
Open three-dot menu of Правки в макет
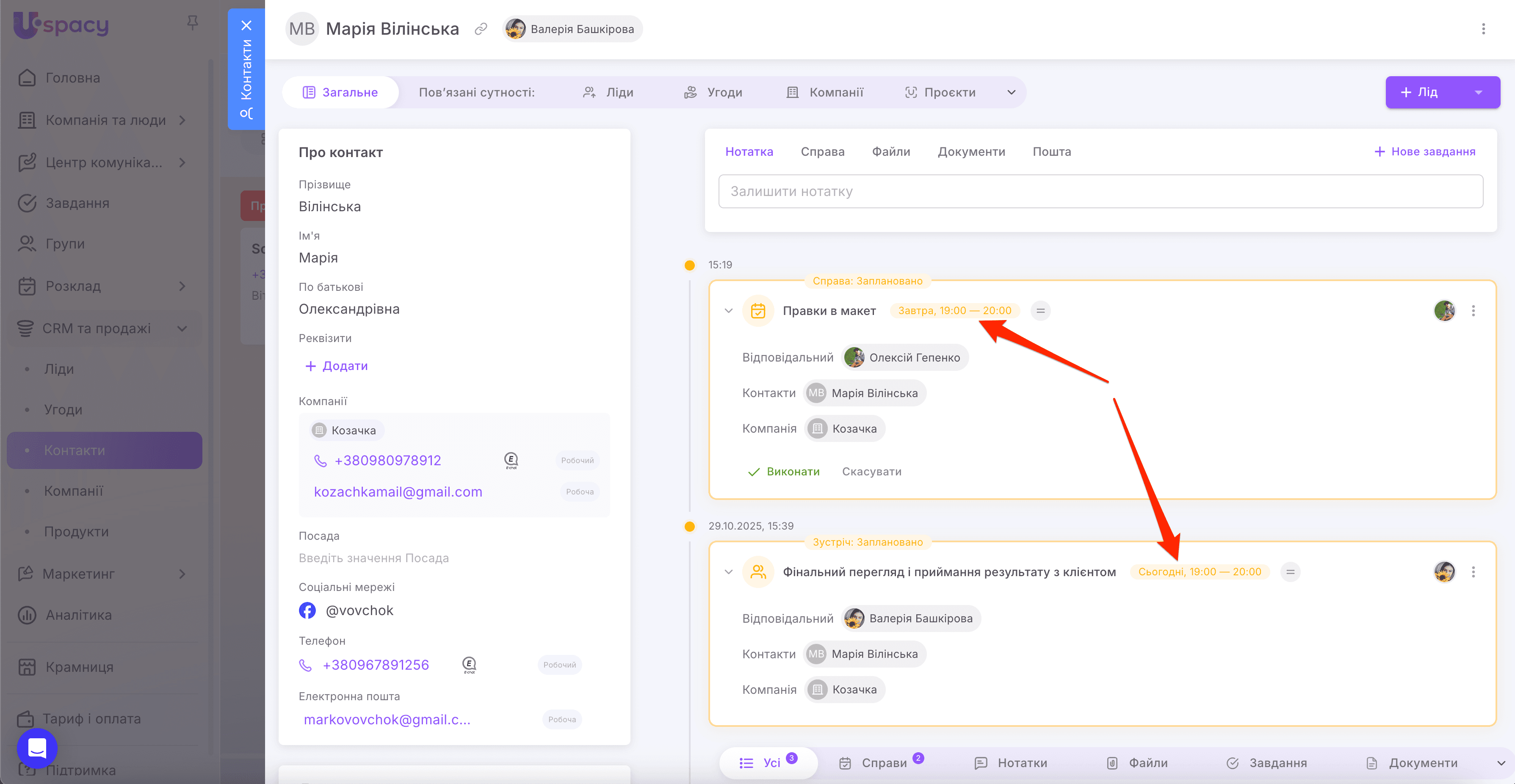[x=1473, y=311]
